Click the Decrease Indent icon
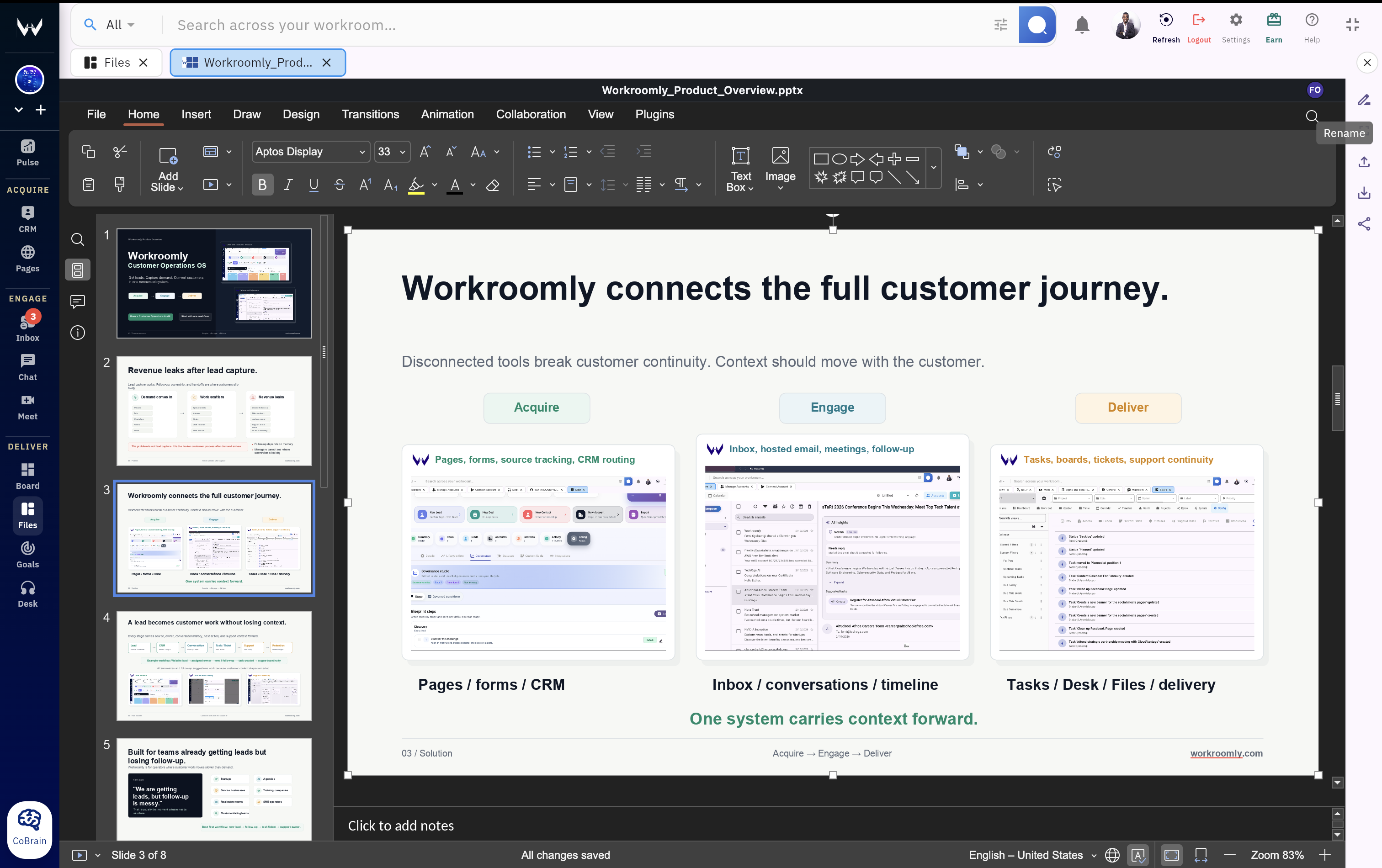This screenshot has height=868, width=1382. click(x=608, y=152)
